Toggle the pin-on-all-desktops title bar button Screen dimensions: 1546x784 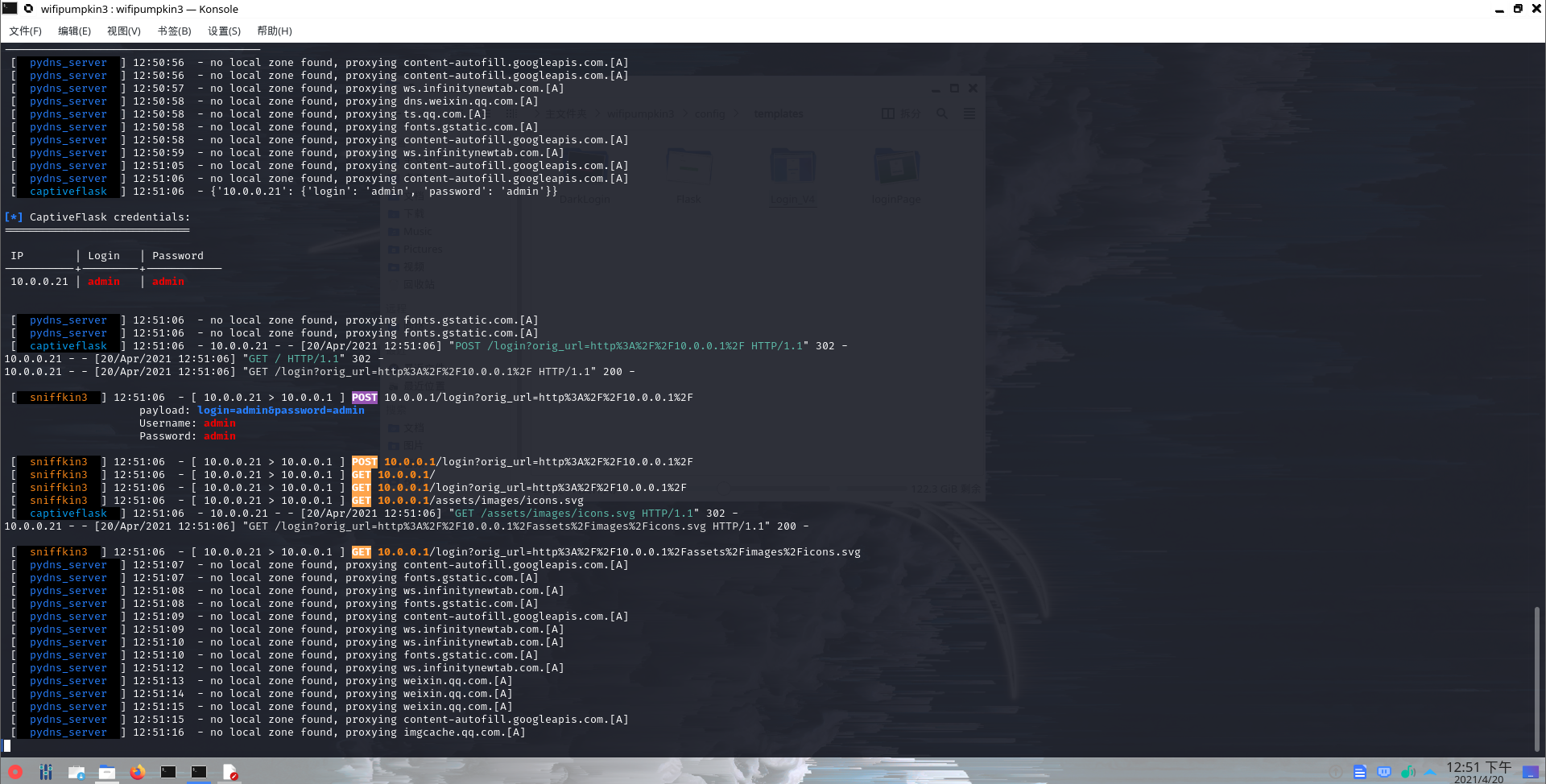29,9
